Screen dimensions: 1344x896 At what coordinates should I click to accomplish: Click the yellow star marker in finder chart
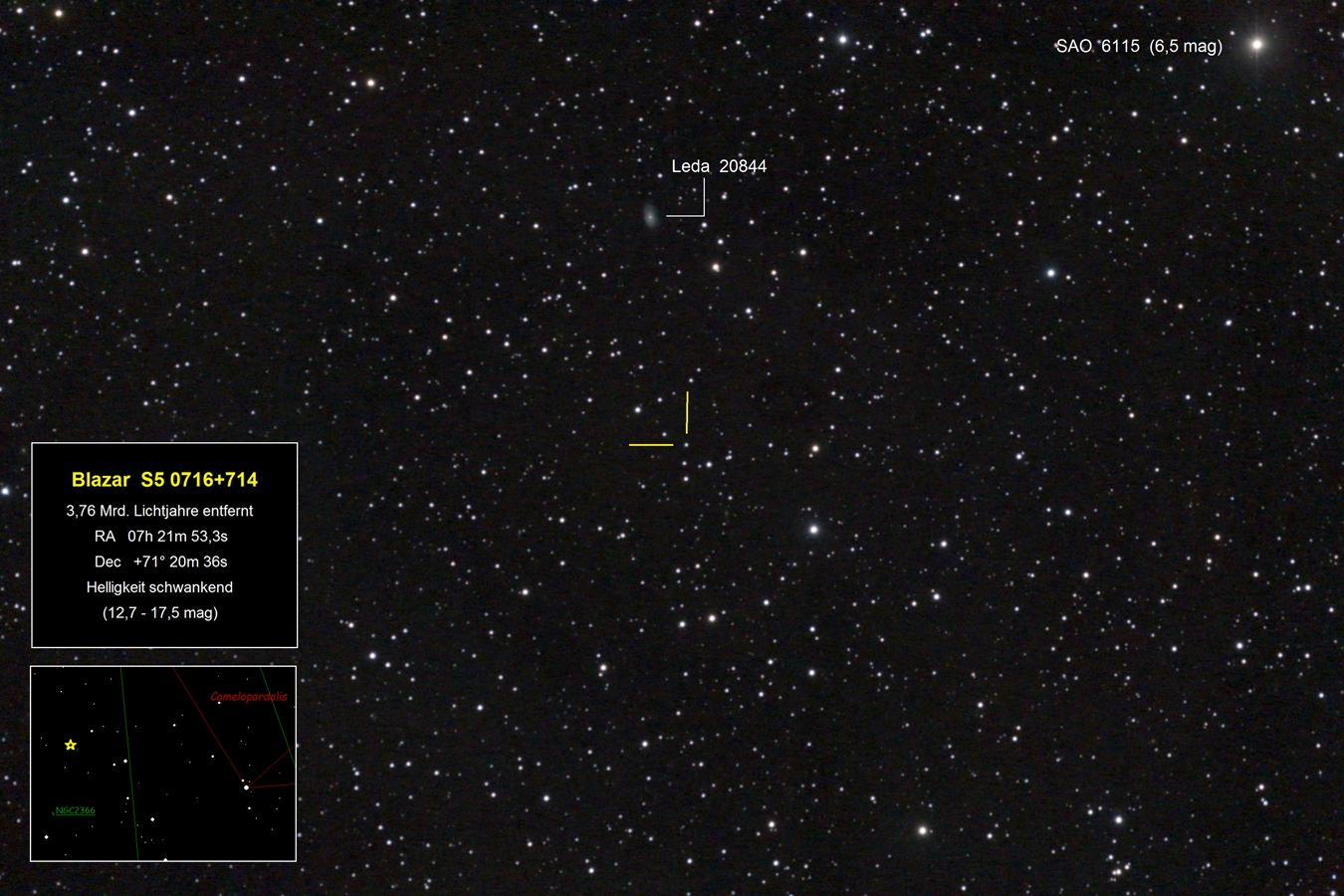point(71,745)
